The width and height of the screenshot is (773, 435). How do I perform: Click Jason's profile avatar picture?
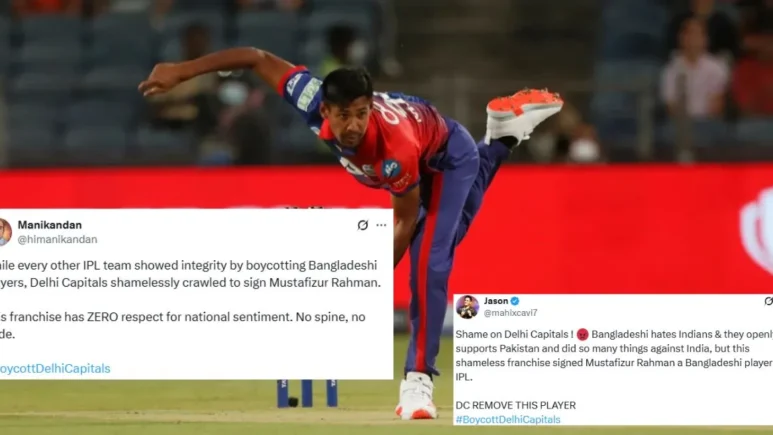point(467,307)
